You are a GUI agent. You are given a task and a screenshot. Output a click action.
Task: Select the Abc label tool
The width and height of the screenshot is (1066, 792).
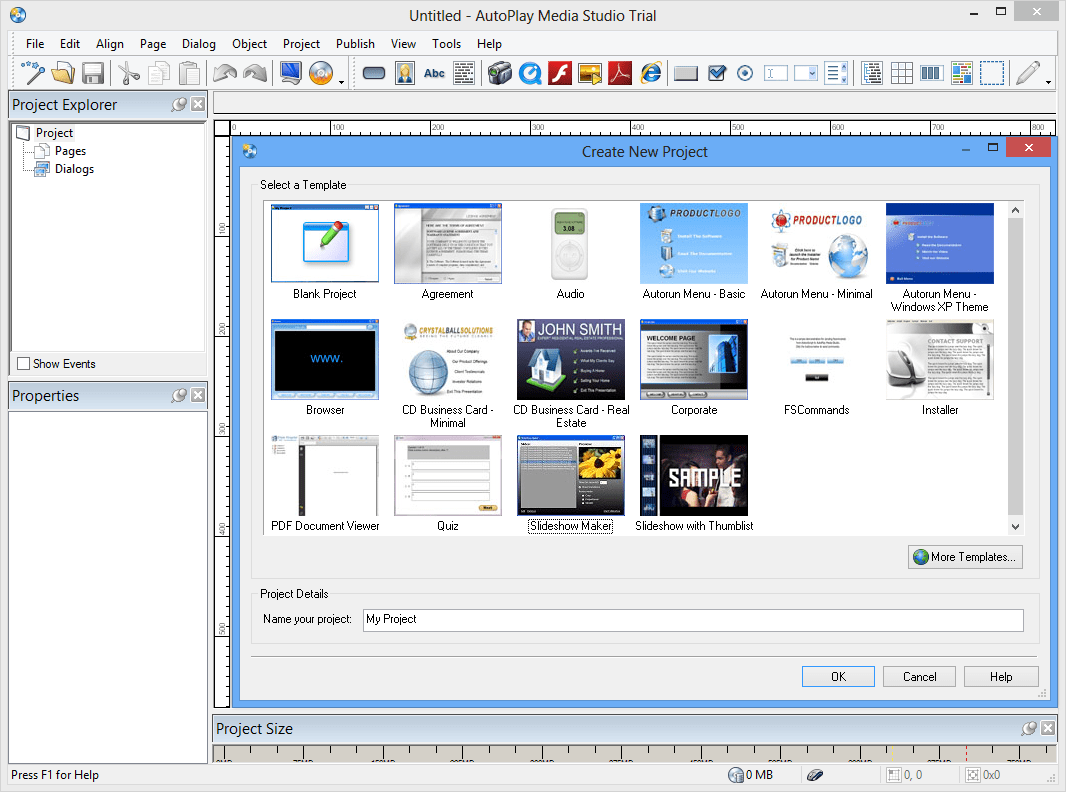[435, 72]
